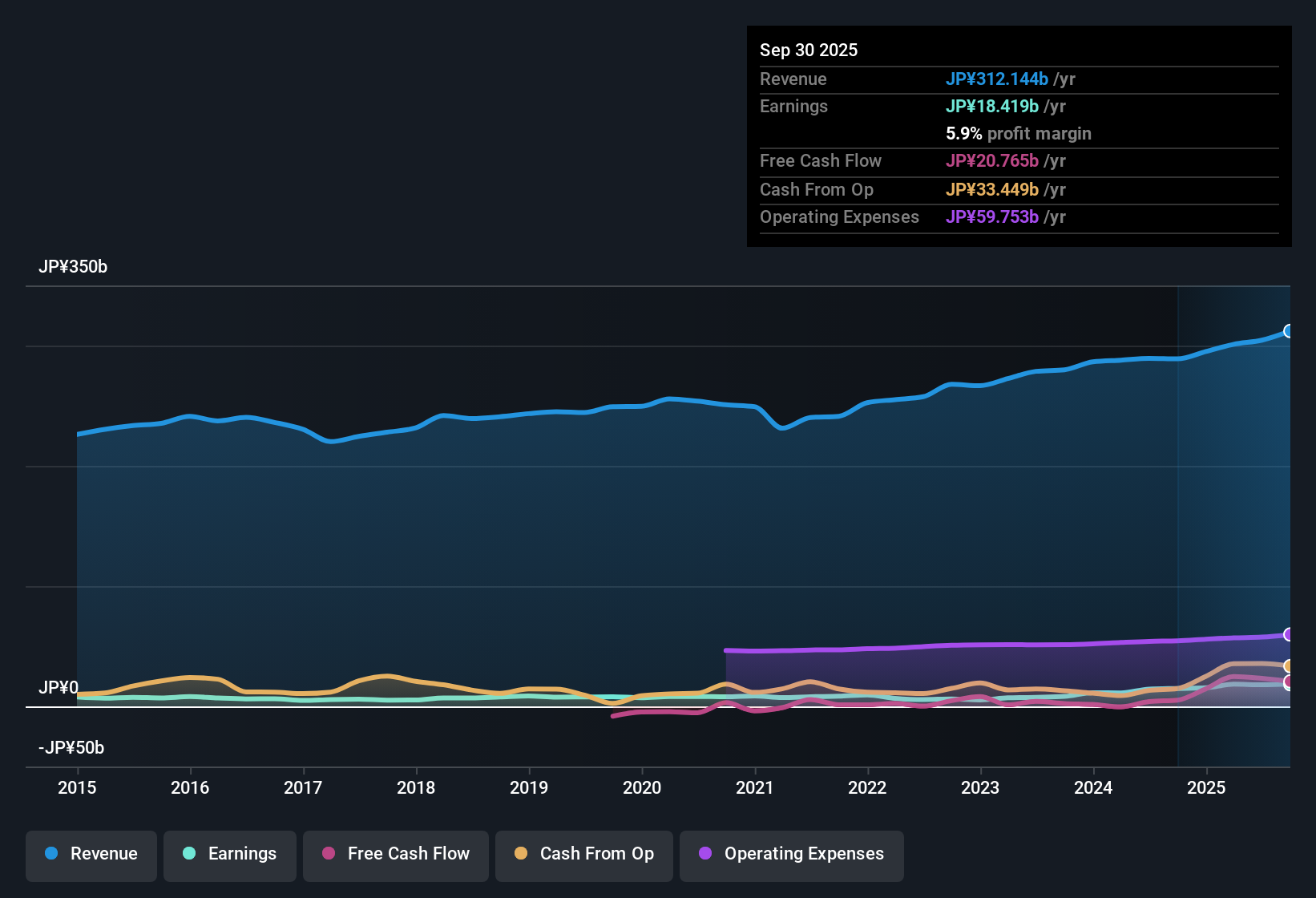Click the teal Earnings dot icon

188,854
